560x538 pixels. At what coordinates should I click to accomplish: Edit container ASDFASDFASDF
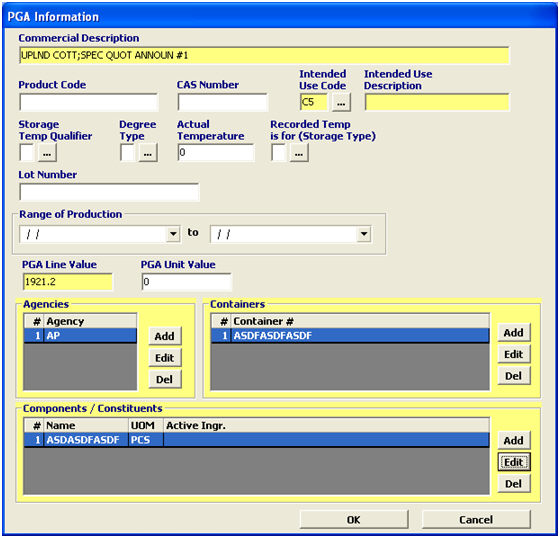514,354
